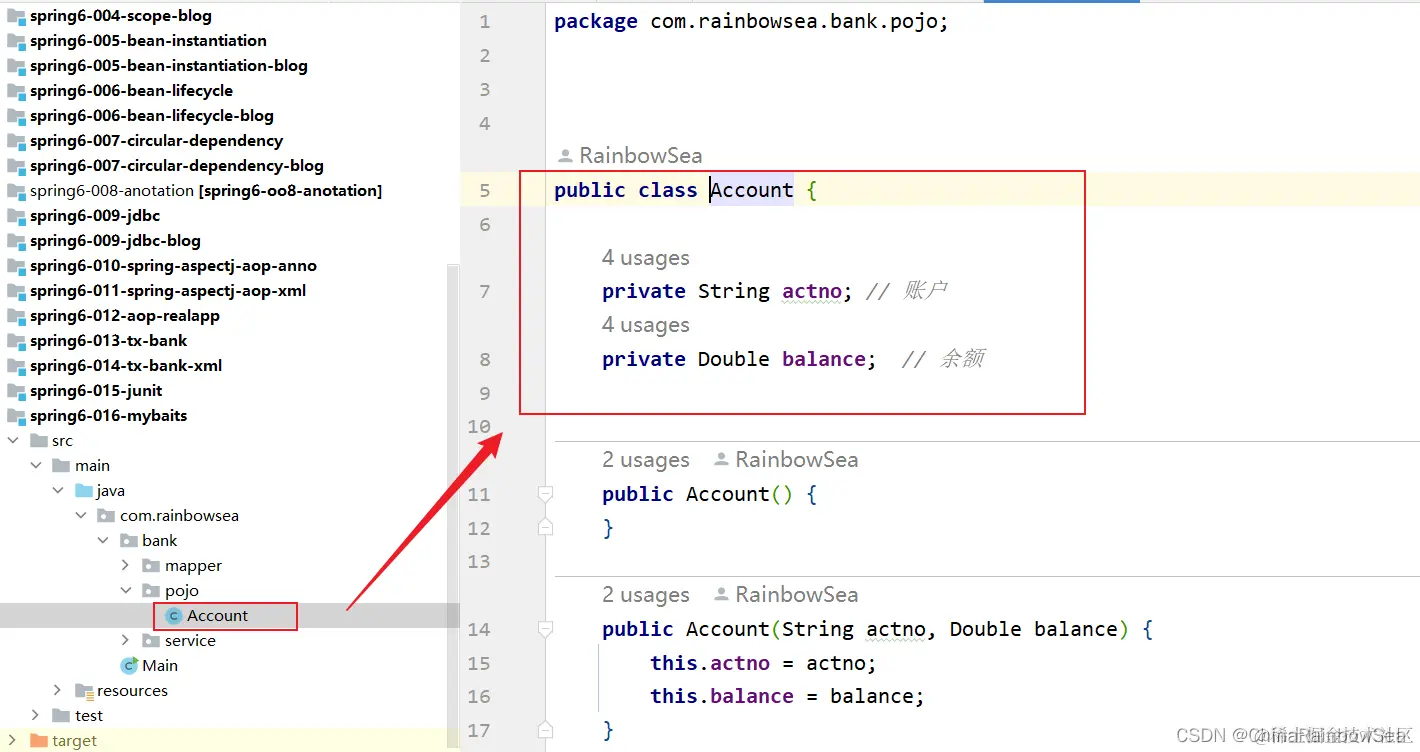This screenshot has height=752, width=1420.
Task: Fold the no-arg constructor at line 11
Action: (x=545, y=494)
